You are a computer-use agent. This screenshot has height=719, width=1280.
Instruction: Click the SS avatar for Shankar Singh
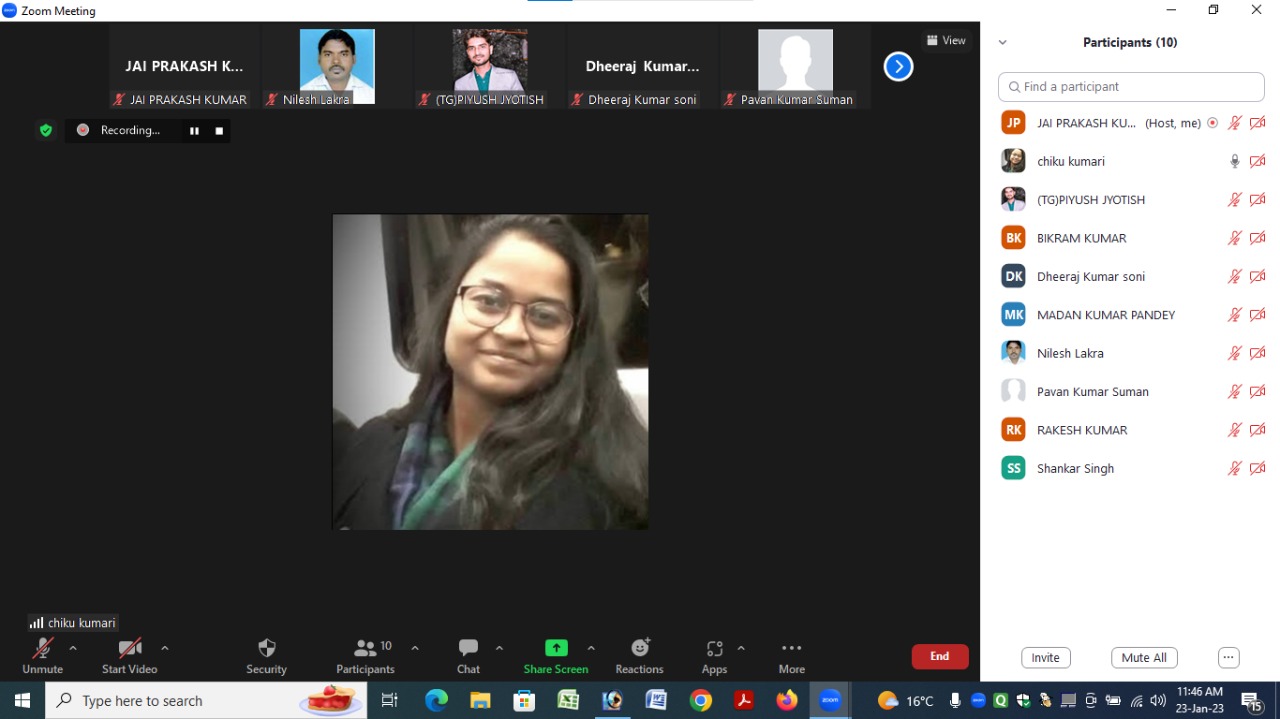[1013, 468]
